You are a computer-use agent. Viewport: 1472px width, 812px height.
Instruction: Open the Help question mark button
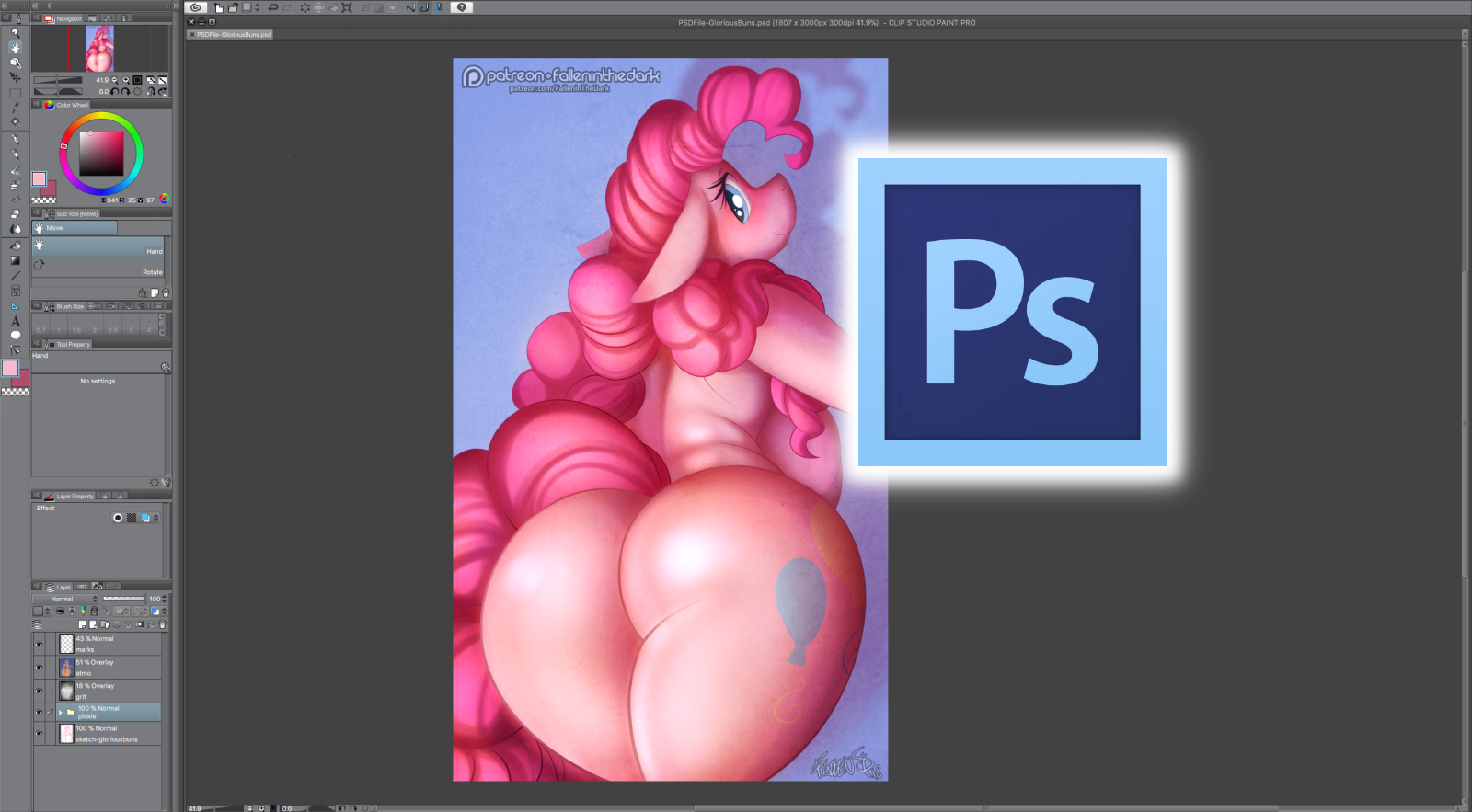point(462,7)
